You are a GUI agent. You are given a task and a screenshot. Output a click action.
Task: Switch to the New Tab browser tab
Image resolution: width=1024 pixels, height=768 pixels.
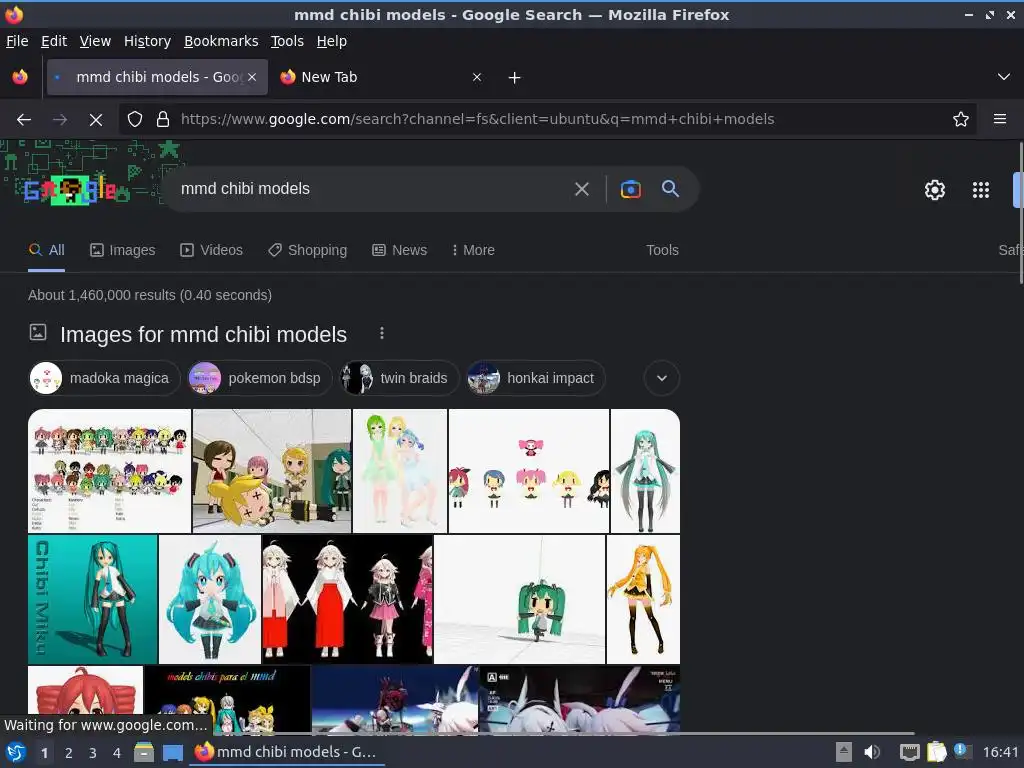pos(382,78)
